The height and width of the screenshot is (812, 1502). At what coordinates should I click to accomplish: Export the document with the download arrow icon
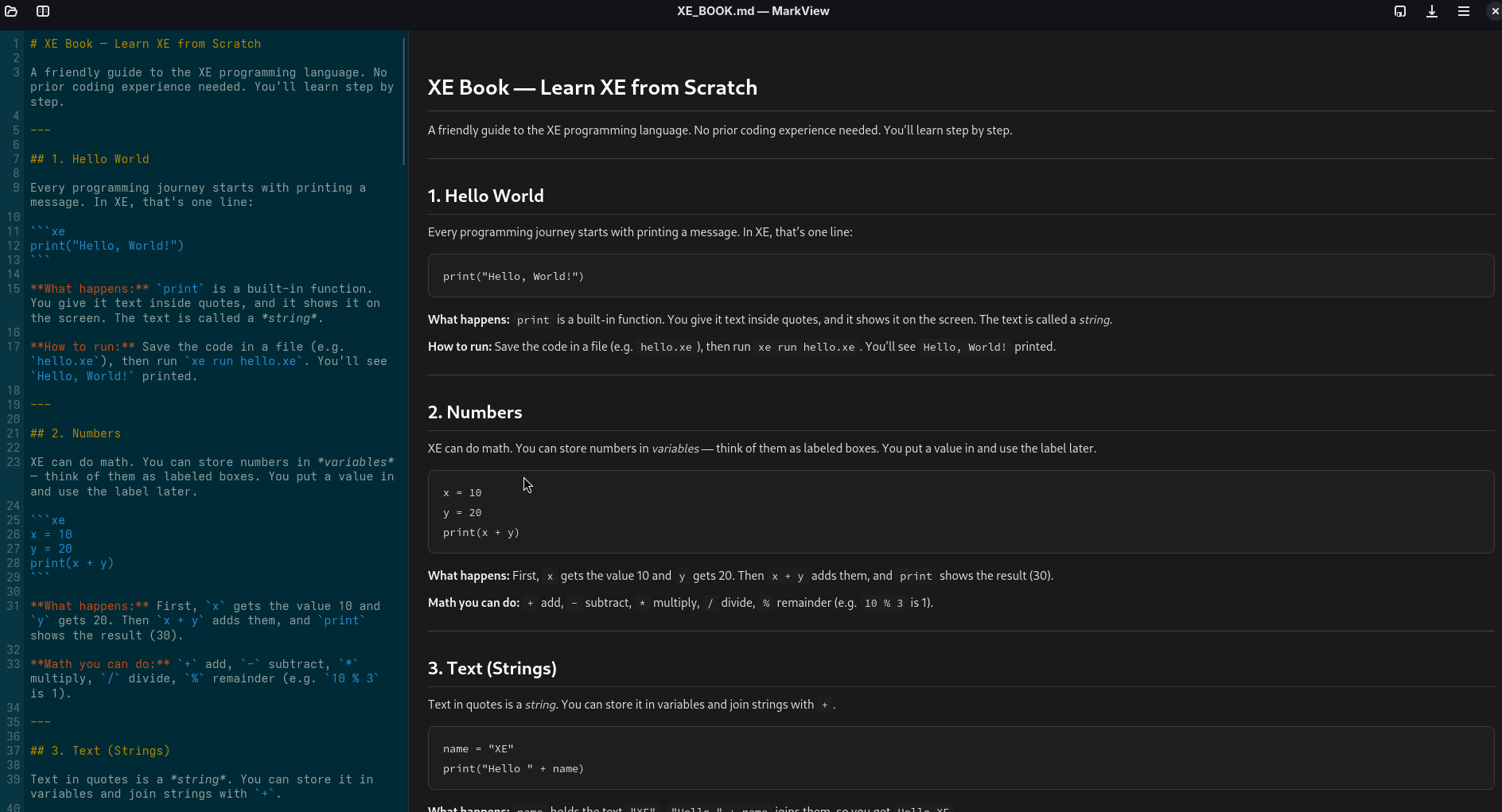tap(1432, 11)
